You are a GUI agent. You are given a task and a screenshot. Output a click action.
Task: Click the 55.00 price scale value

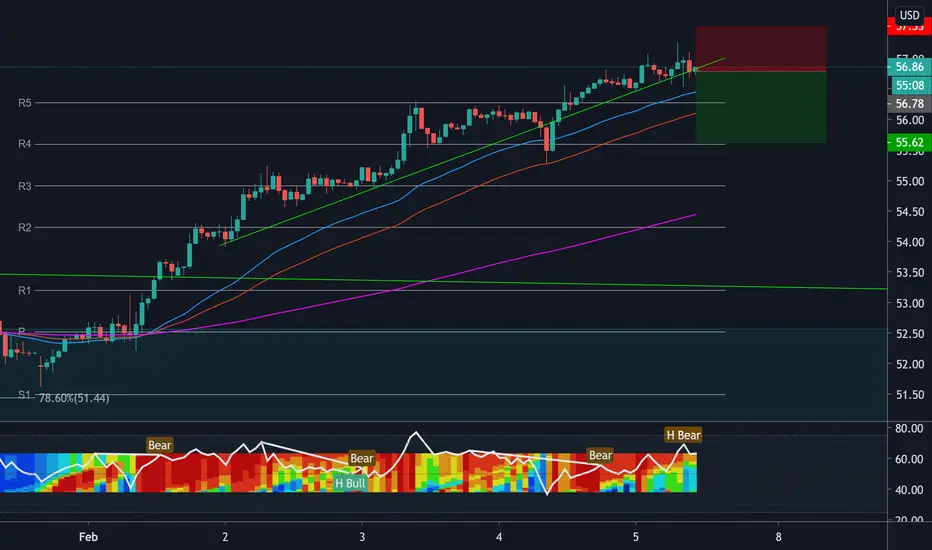(909, 181)
